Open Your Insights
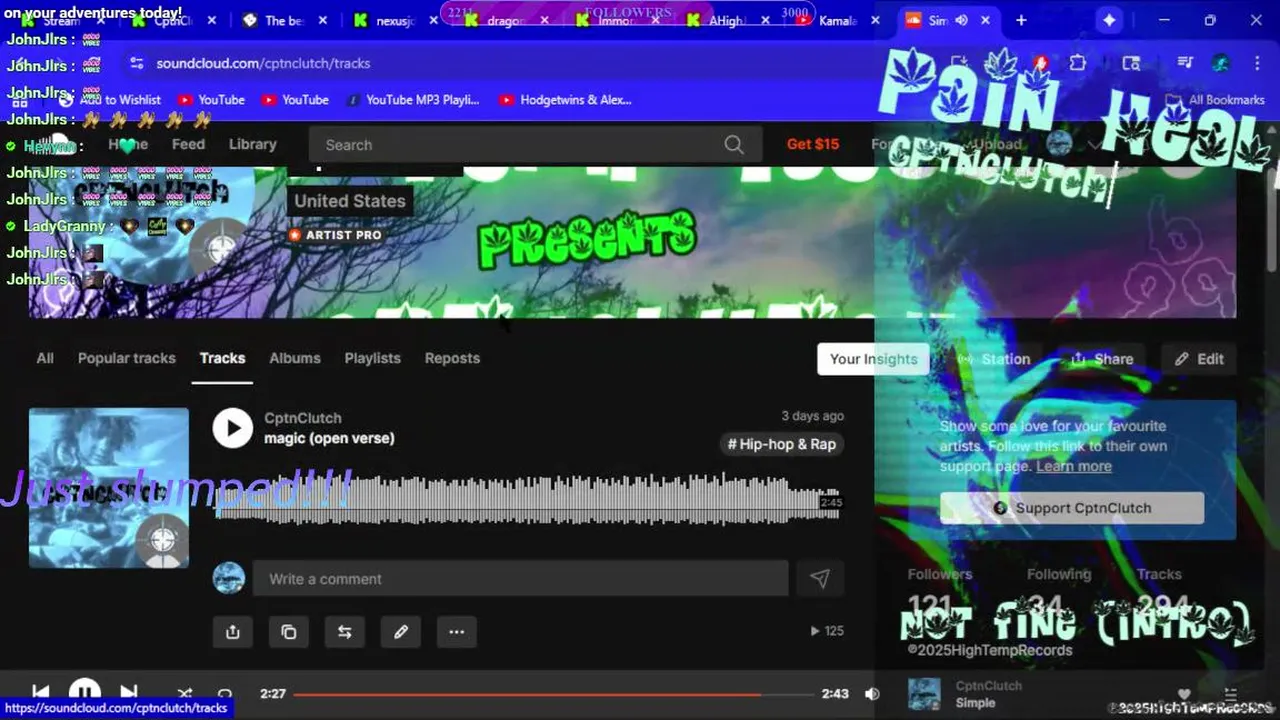 (x=873, y=359)
